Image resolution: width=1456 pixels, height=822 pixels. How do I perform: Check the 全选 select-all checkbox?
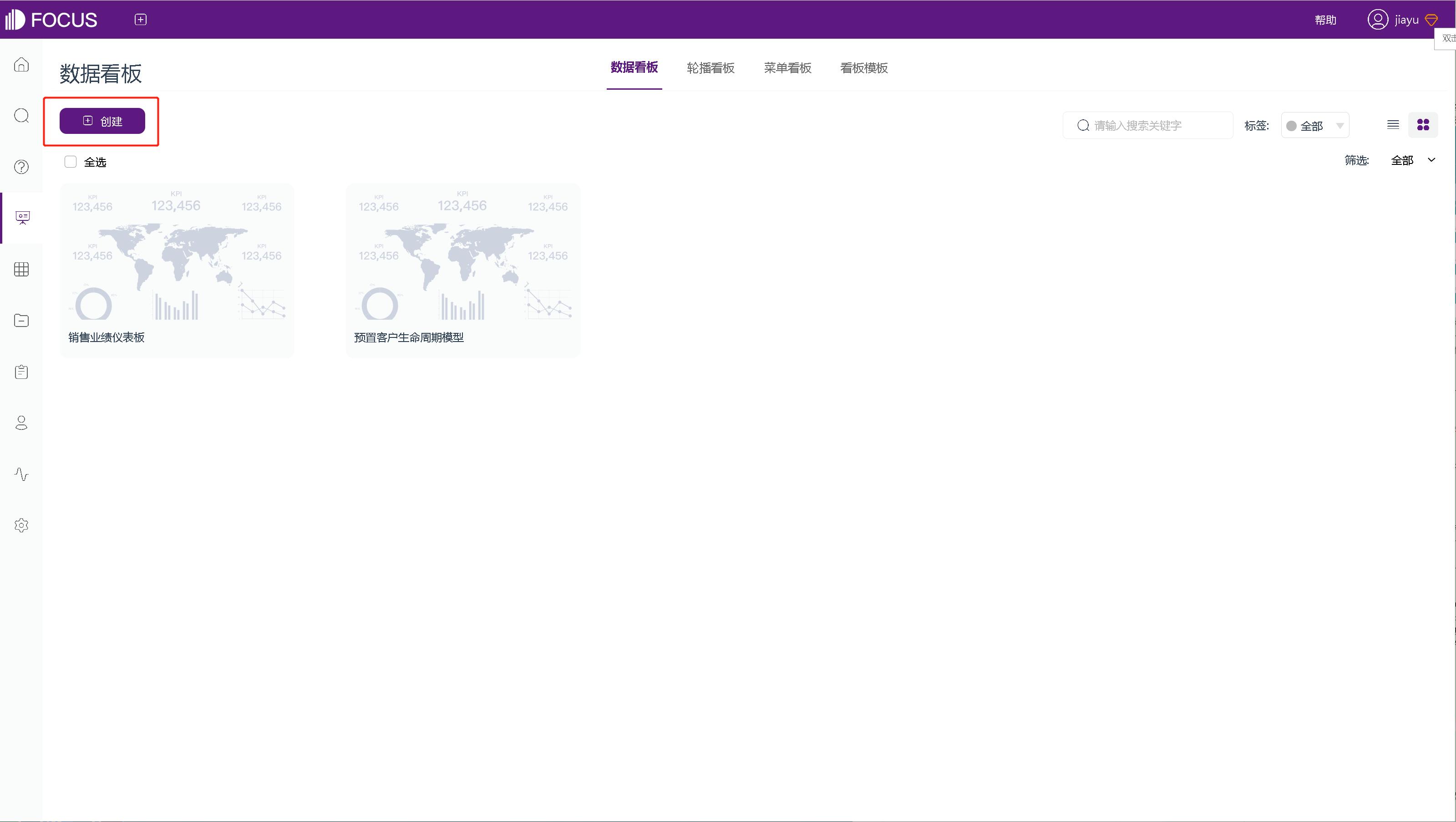70,161
